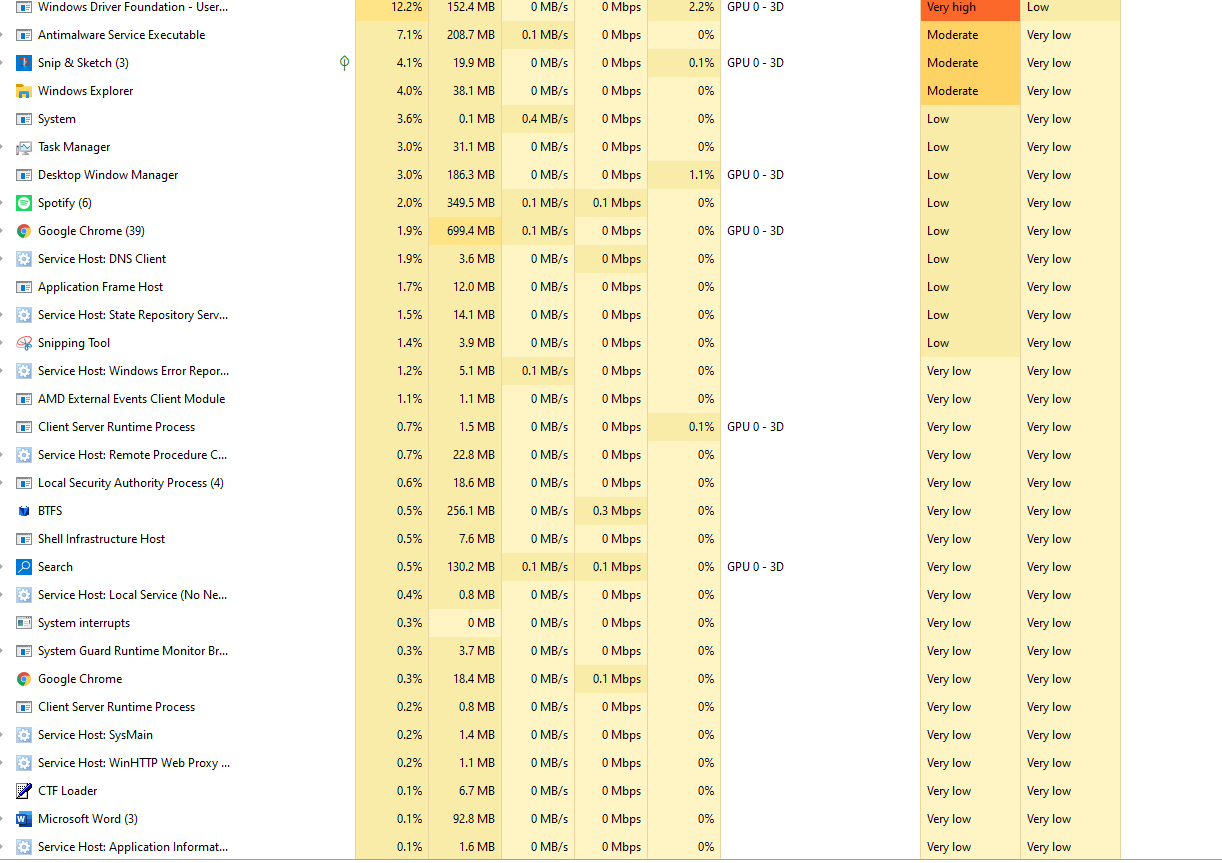Click the Windows Driver Foundation process icon
This screenshot has width=1222, height=863.
[x=24, y=7]
